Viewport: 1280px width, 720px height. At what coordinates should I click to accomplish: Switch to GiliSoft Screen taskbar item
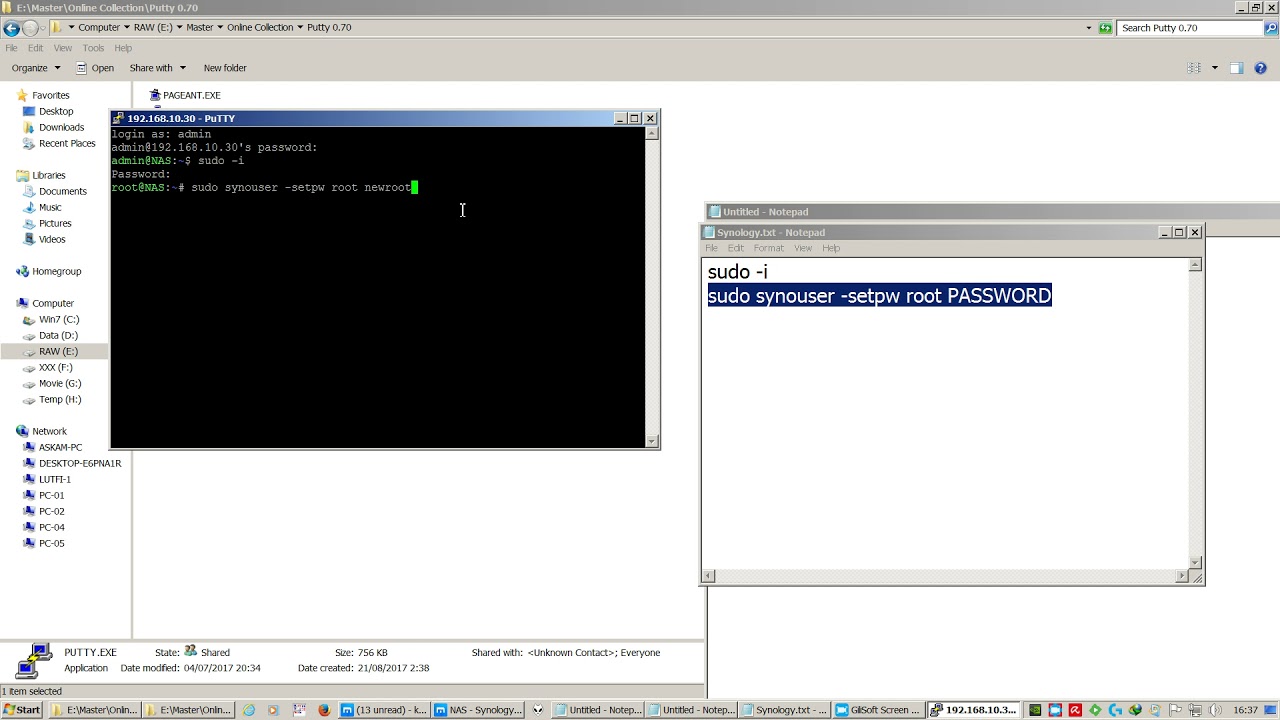point(879,710)
